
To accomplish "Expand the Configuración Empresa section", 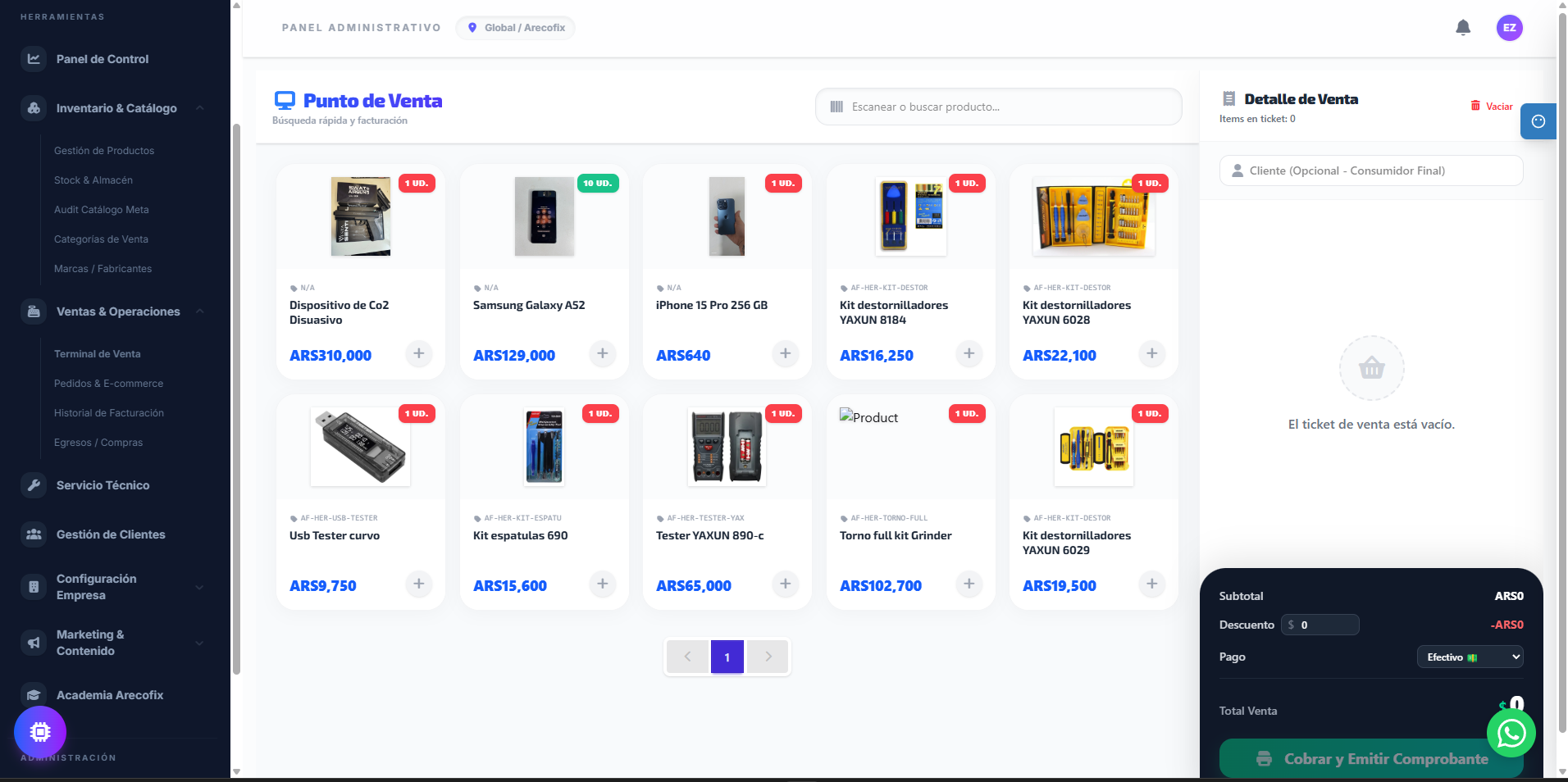I will pyautogui.click(x=199, y=587).
